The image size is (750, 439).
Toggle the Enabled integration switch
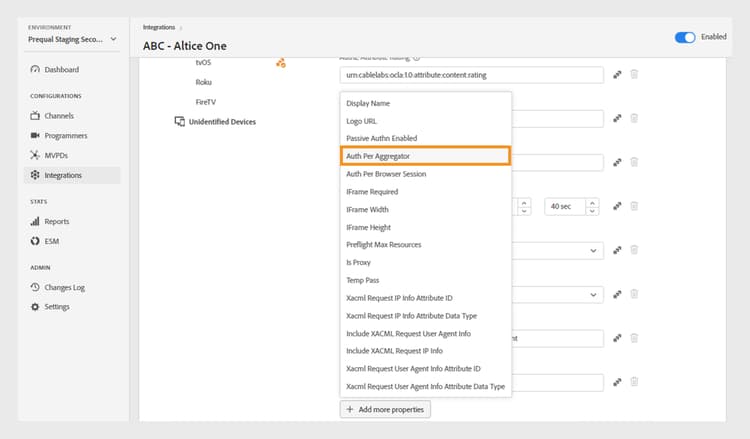(x=685, y=37)
